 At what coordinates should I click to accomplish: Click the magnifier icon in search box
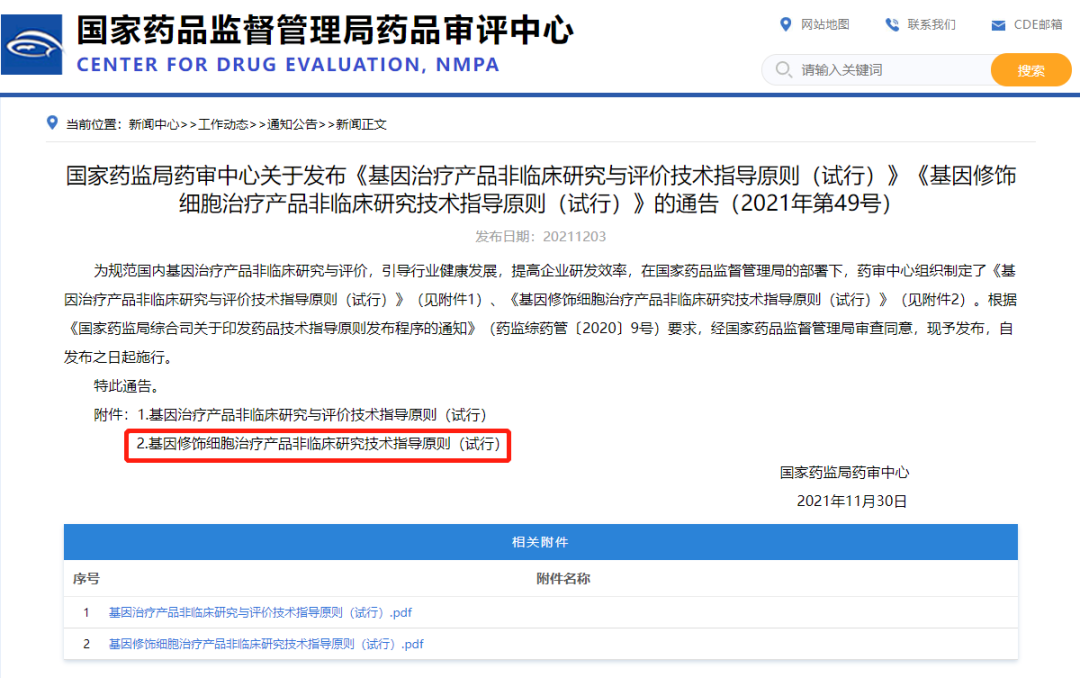783,70
